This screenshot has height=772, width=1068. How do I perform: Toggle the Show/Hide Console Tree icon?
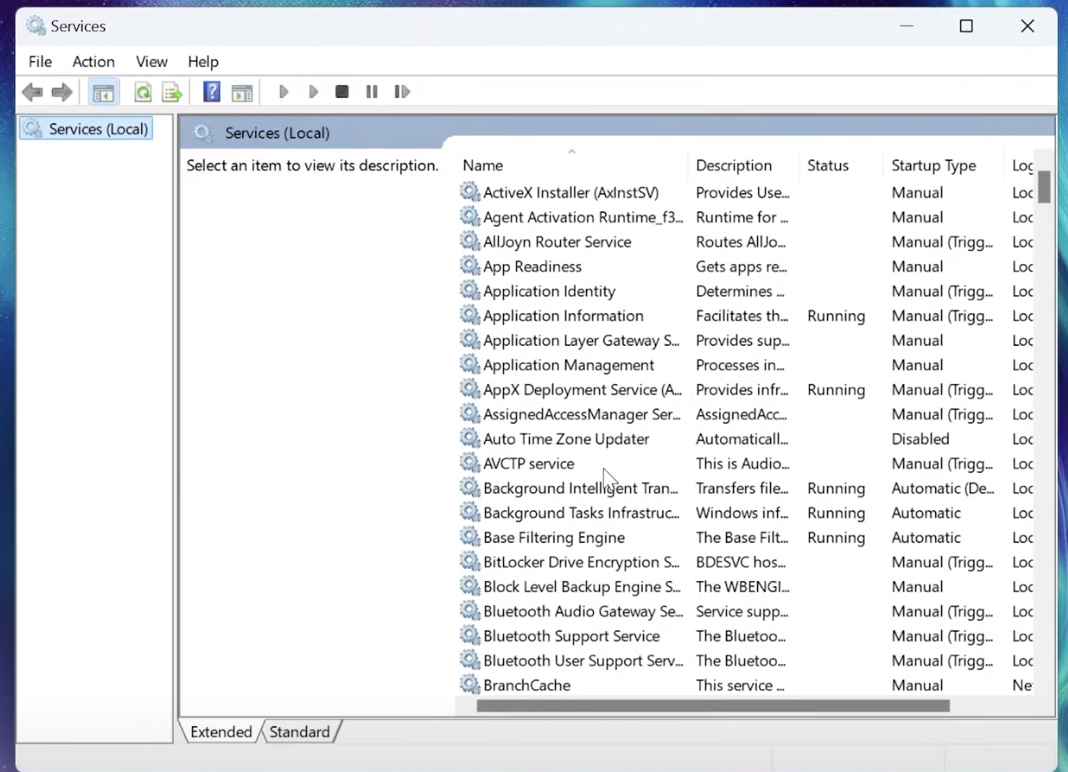click(104, 92)
